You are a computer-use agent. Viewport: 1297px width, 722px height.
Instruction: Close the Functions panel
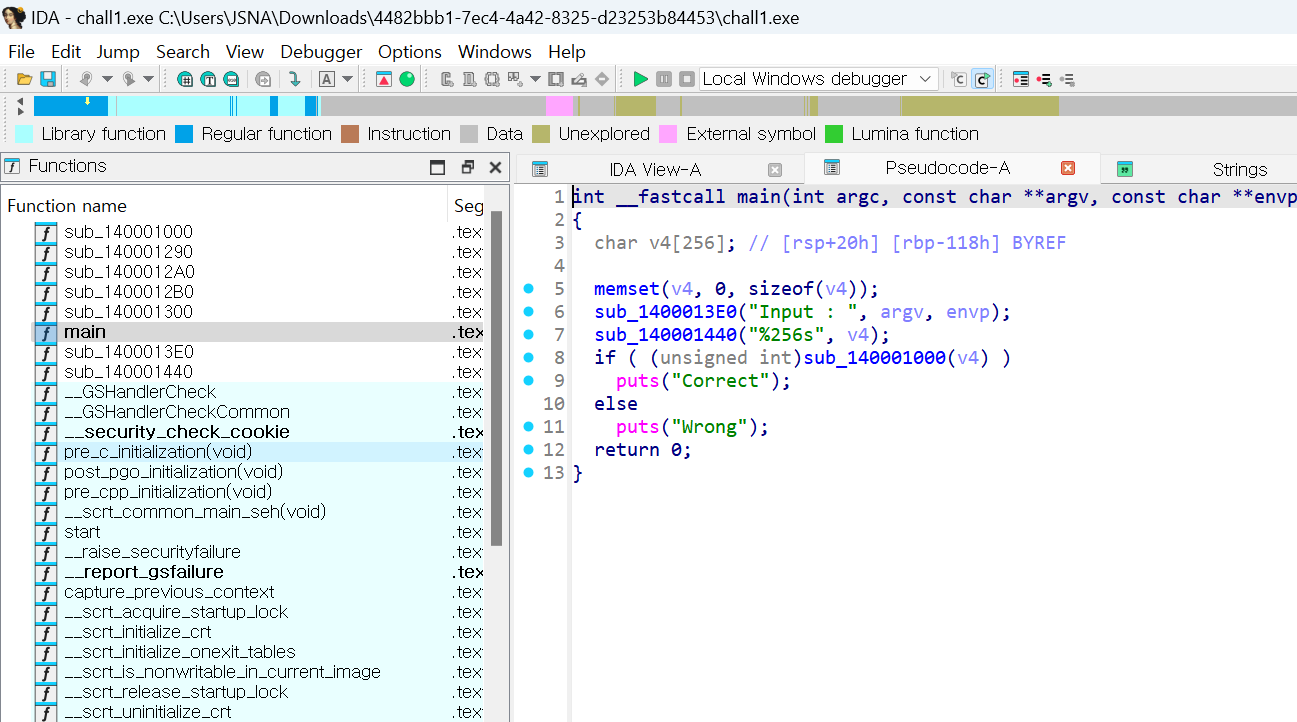[x=495, y=167]
